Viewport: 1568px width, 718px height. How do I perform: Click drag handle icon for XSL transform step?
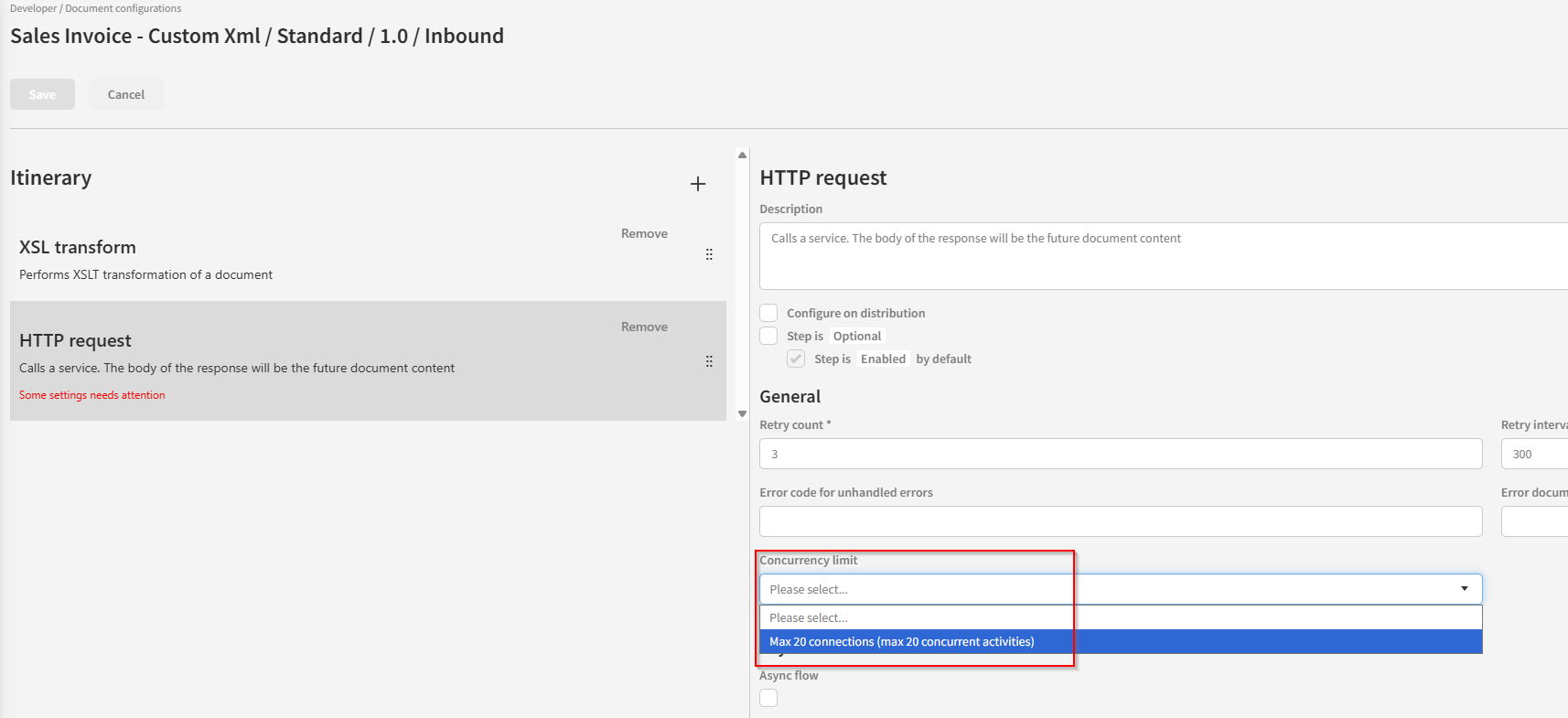(709, 254)
